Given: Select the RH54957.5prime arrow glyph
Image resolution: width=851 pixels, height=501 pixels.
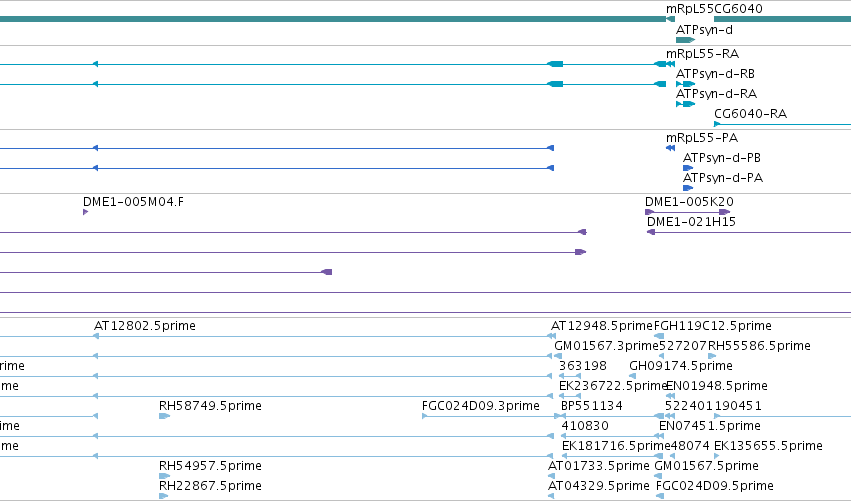Looking at the screenshot, I should 164,476.
